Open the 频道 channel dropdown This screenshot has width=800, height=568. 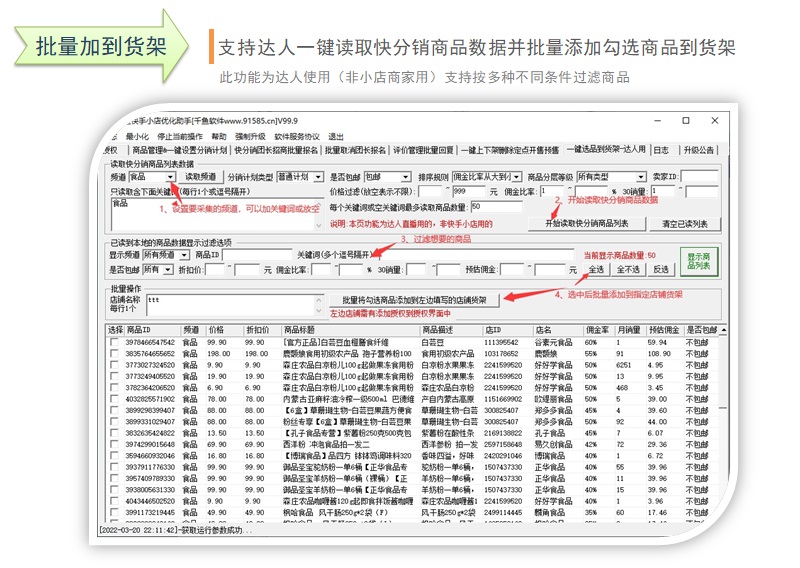[171, 177]
